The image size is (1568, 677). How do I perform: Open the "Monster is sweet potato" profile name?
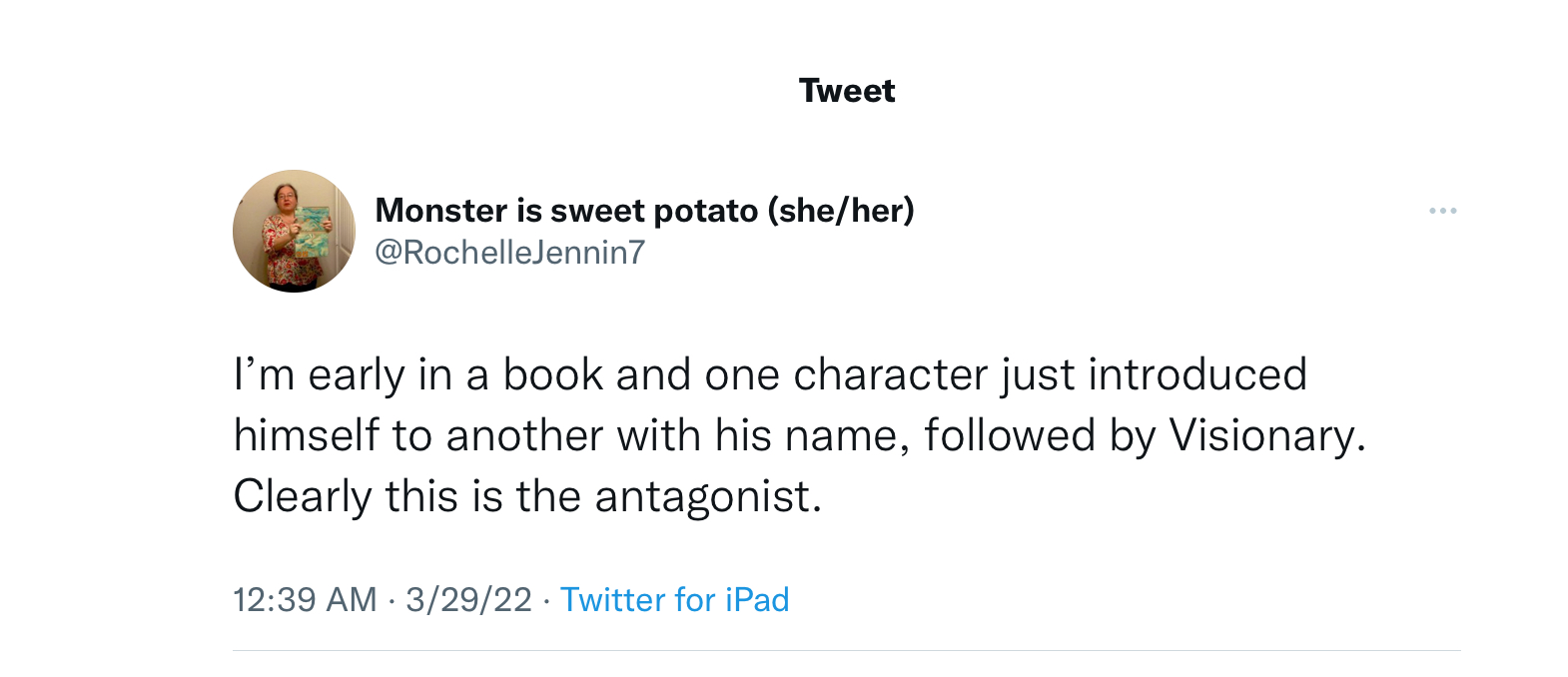click(x=566, y=211)
